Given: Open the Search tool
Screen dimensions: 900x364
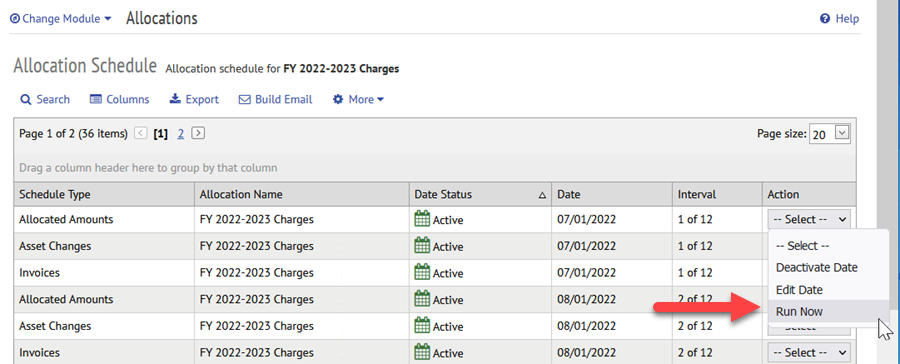Looking at the screenshot, I should tap(45, 99).
